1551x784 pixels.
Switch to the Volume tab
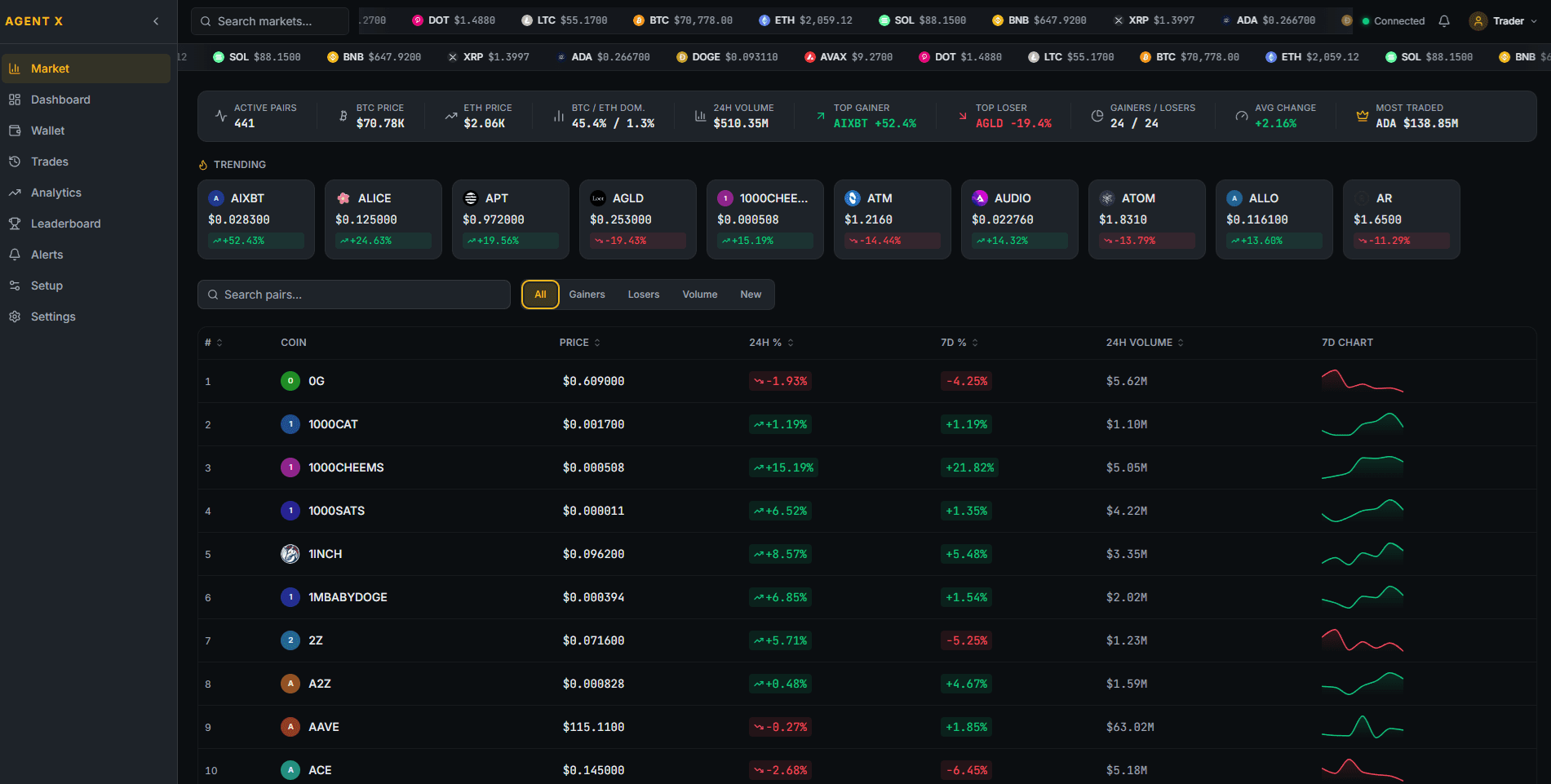[x=699, y=294]
